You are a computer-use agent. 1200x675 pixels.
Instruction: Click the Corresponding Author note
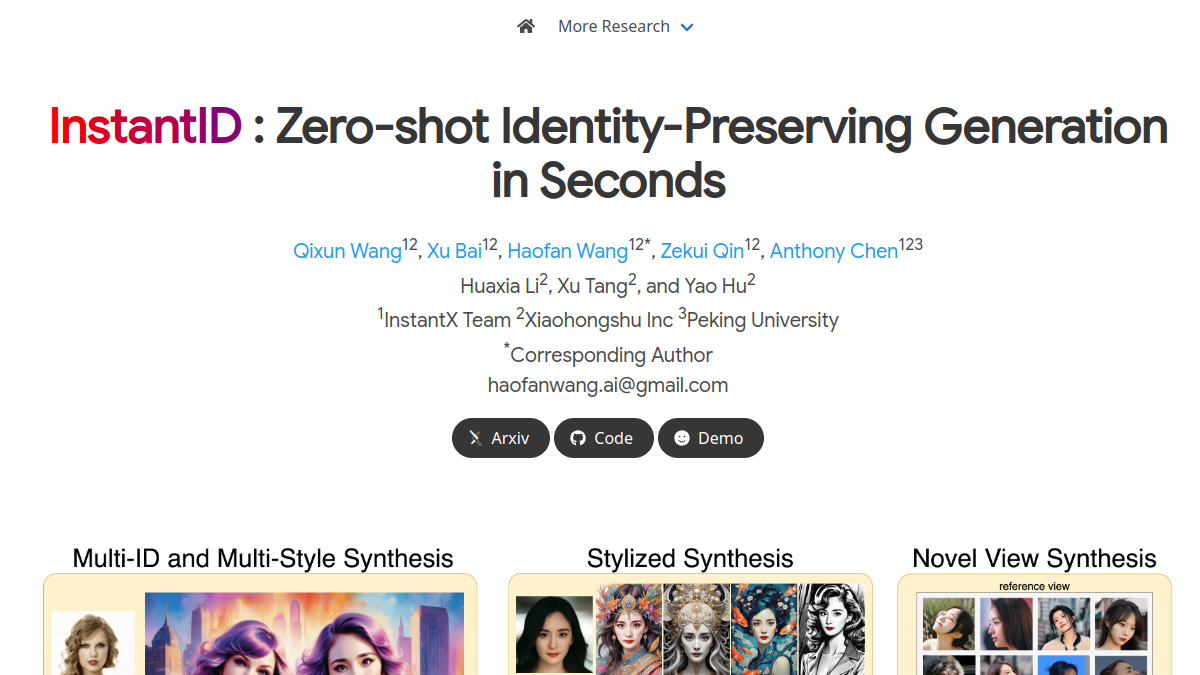(608, 354)
